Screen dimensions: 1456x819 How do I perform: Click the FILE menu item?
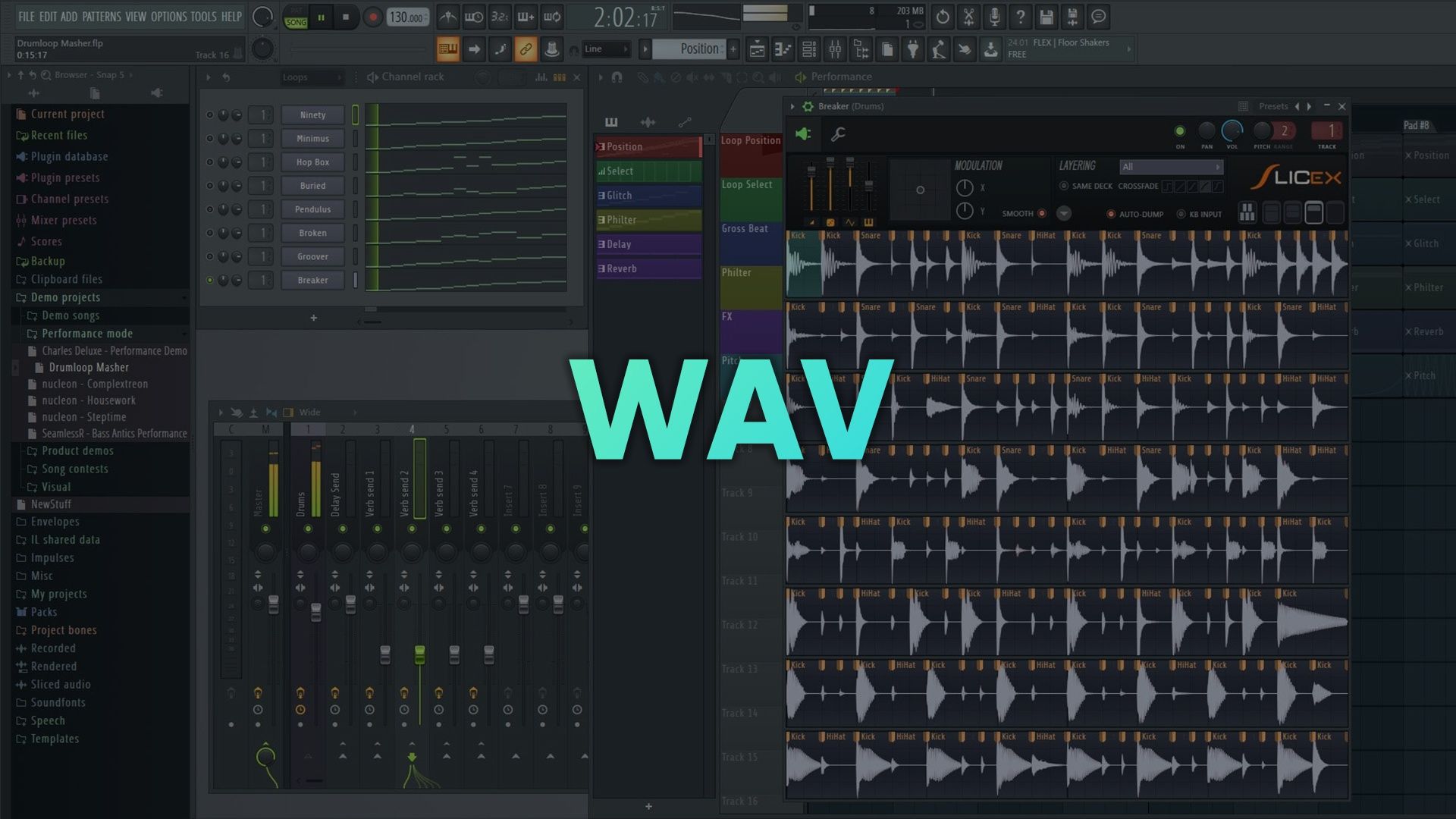26,15
